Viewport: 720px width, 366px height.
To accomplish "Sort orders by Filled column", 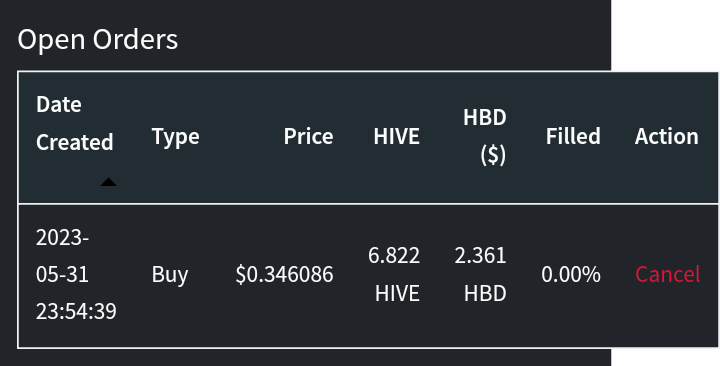I will (573, 136).
